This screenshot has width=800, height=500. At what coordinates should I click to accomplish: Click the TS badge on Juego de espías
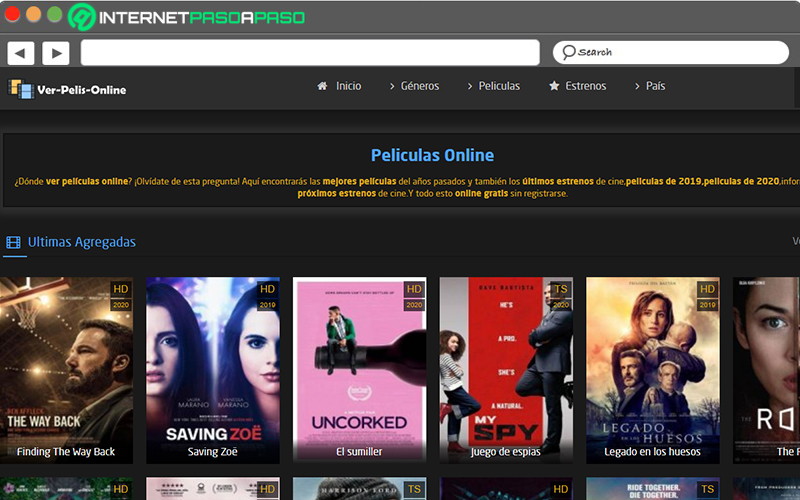click(x=561, y=289)
